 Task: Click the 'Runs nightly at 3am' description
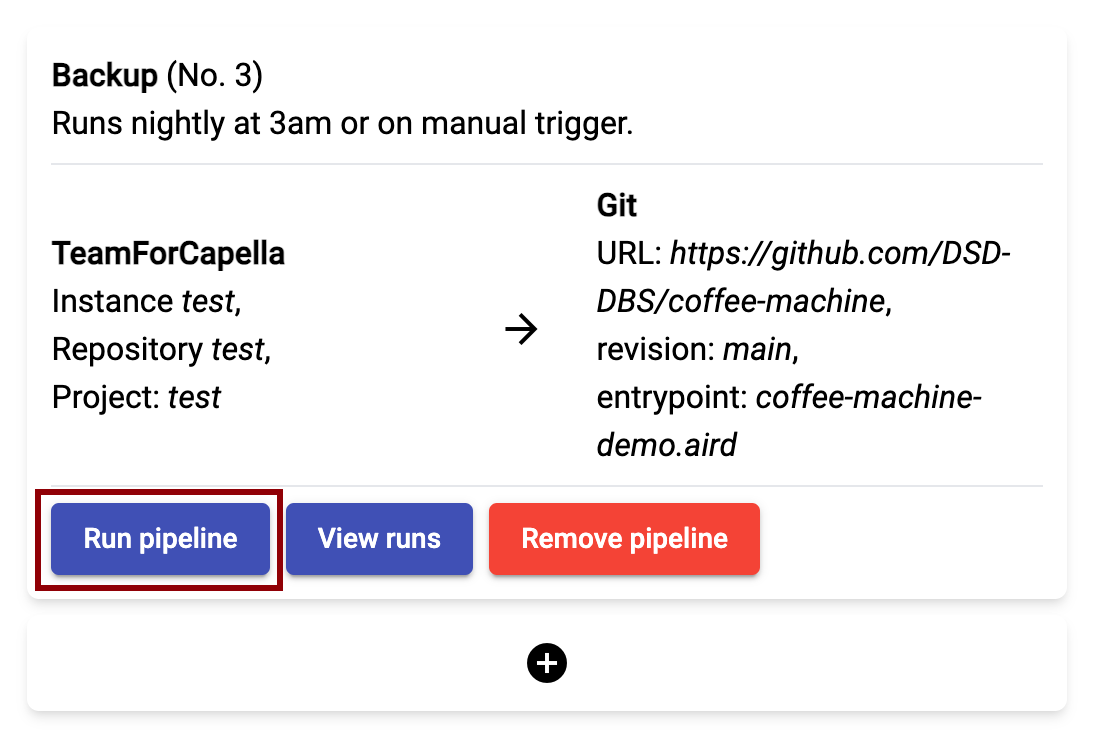point(342,123)
